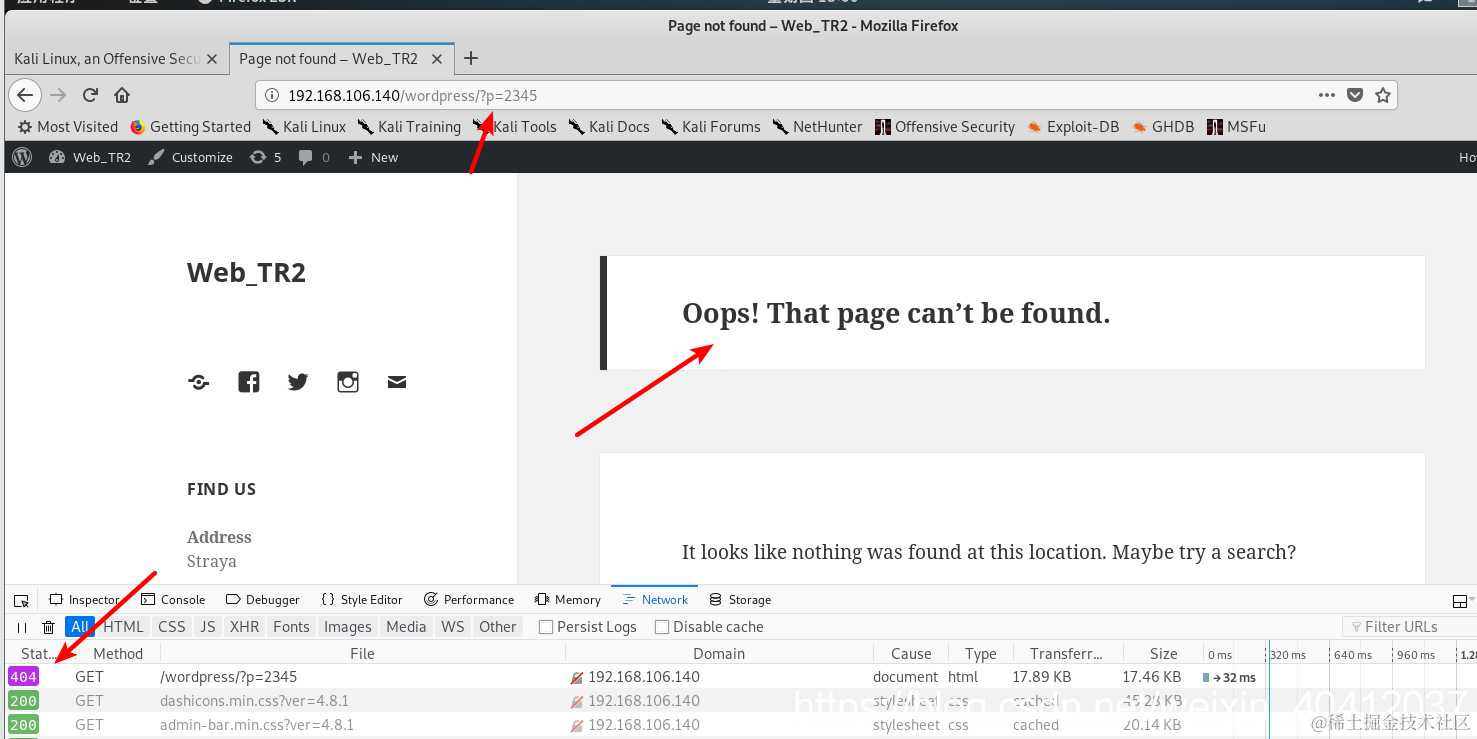This screenshot has height=739, width=1477.
Task: Open the Most Visited bookmark
Action: point(68,127)
